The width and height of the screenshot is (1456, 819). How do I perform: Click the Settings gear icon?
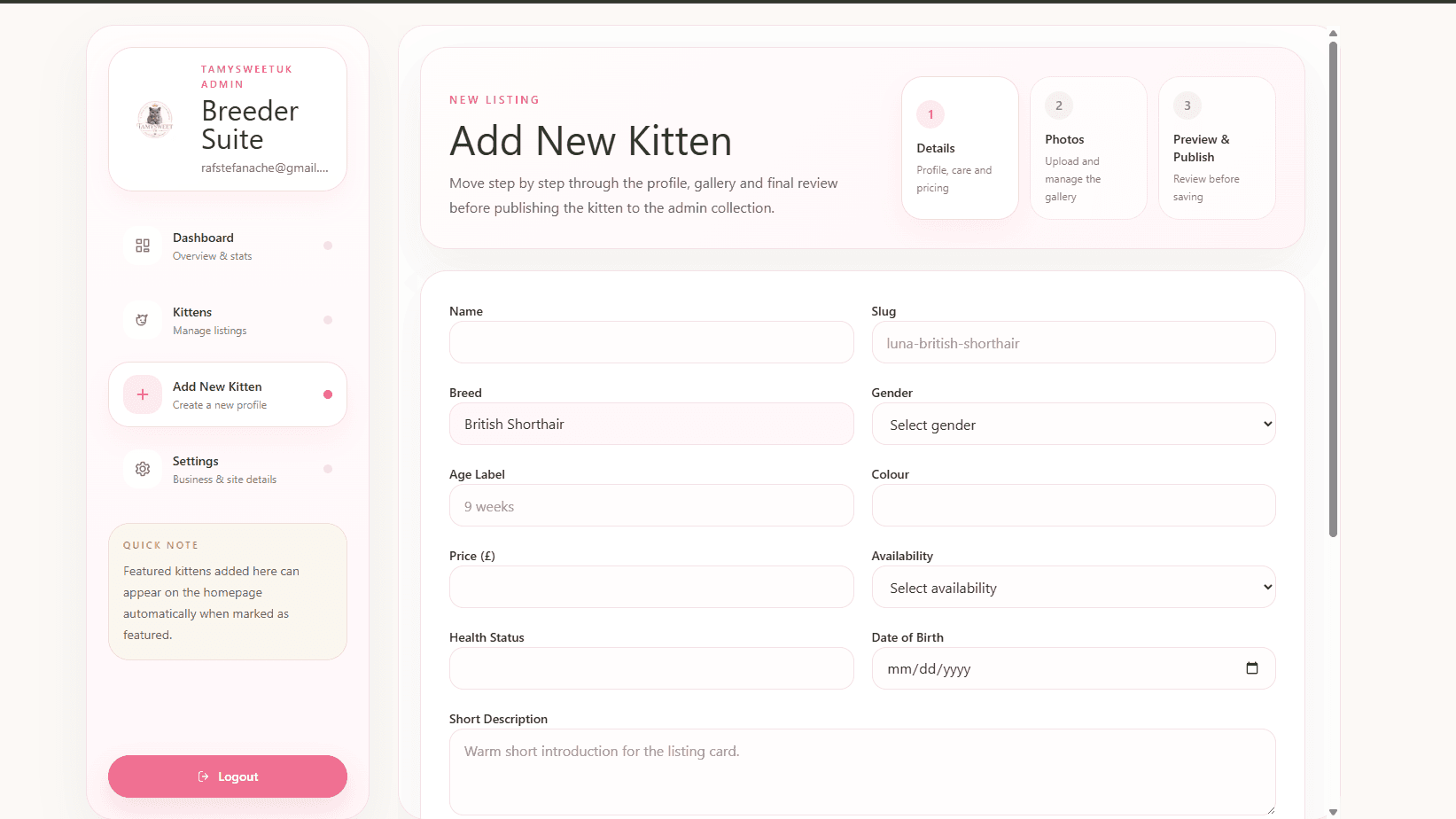tap(143, 469)
